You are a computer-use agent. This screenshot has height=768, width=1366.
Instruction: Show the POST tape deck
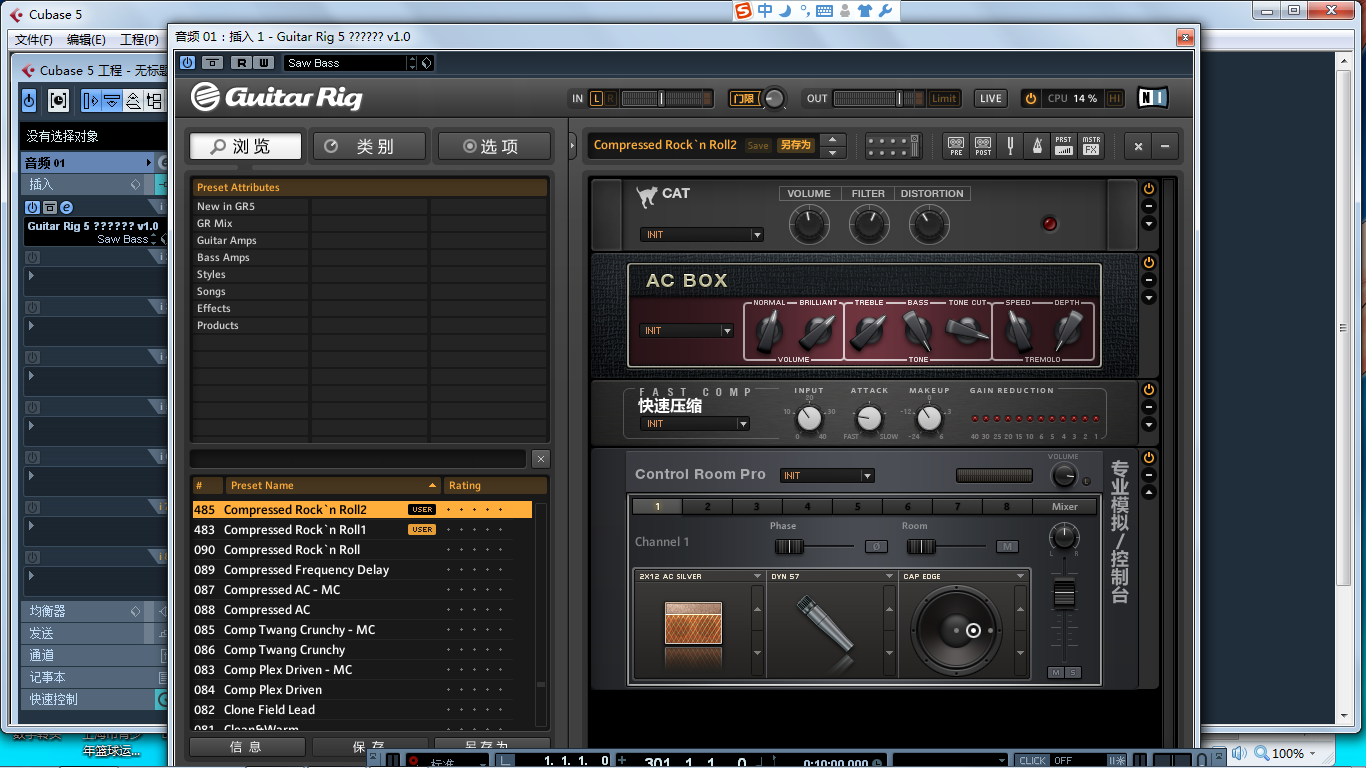pyautogui.click(x=983, y=146)
